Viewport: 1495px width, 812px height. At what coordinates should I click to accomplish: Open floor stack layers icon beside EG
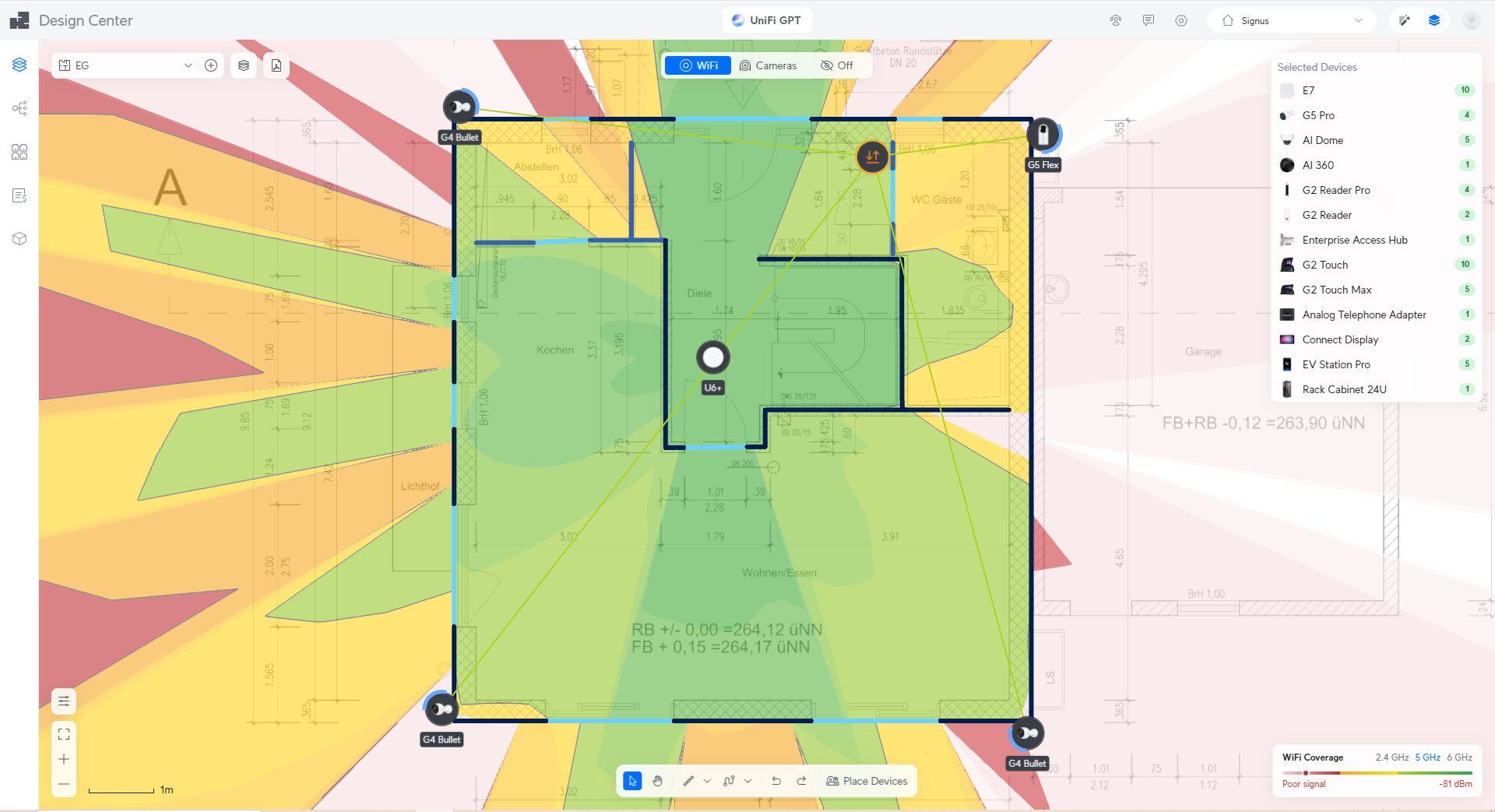click(244, 65)
